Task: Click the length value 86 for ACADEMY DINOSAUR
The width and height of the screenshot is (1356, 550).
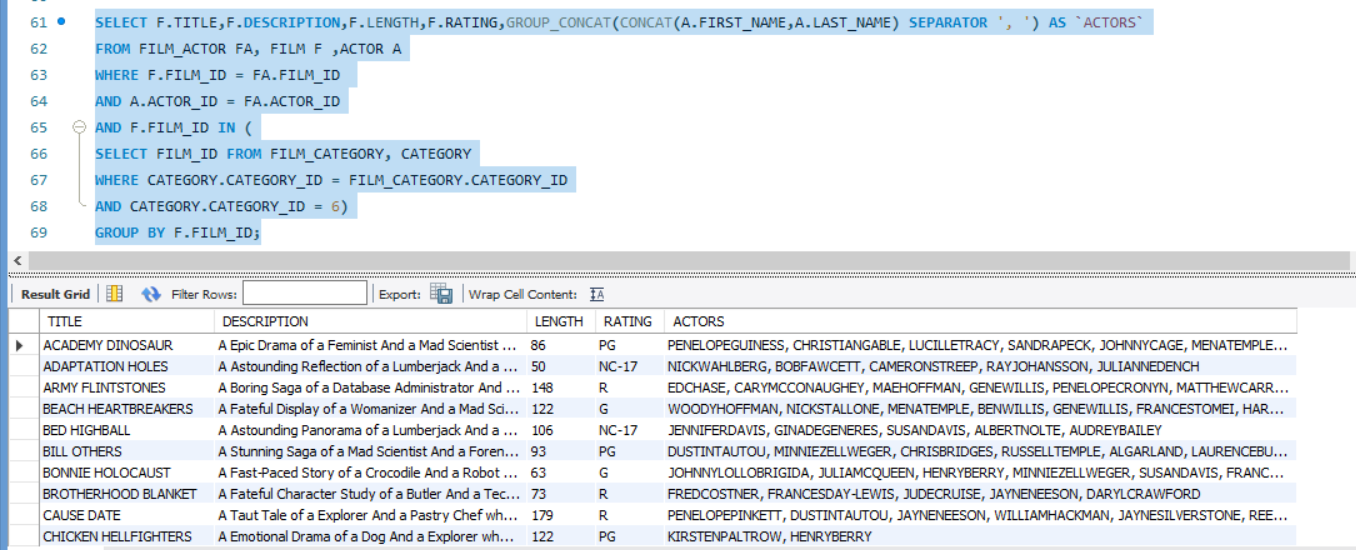Action: click(x=560, y=345)
